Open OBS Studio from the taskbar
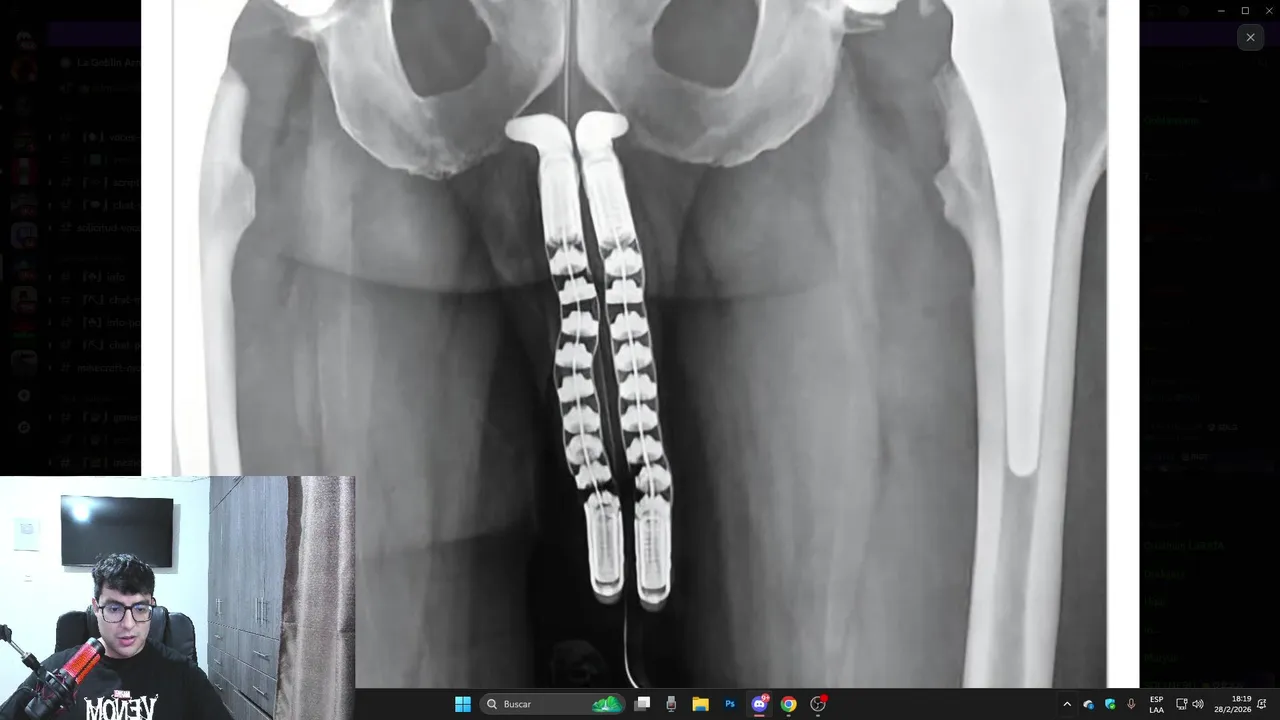The height and width of the screenshot is (720, 1280). click(818, 704)
